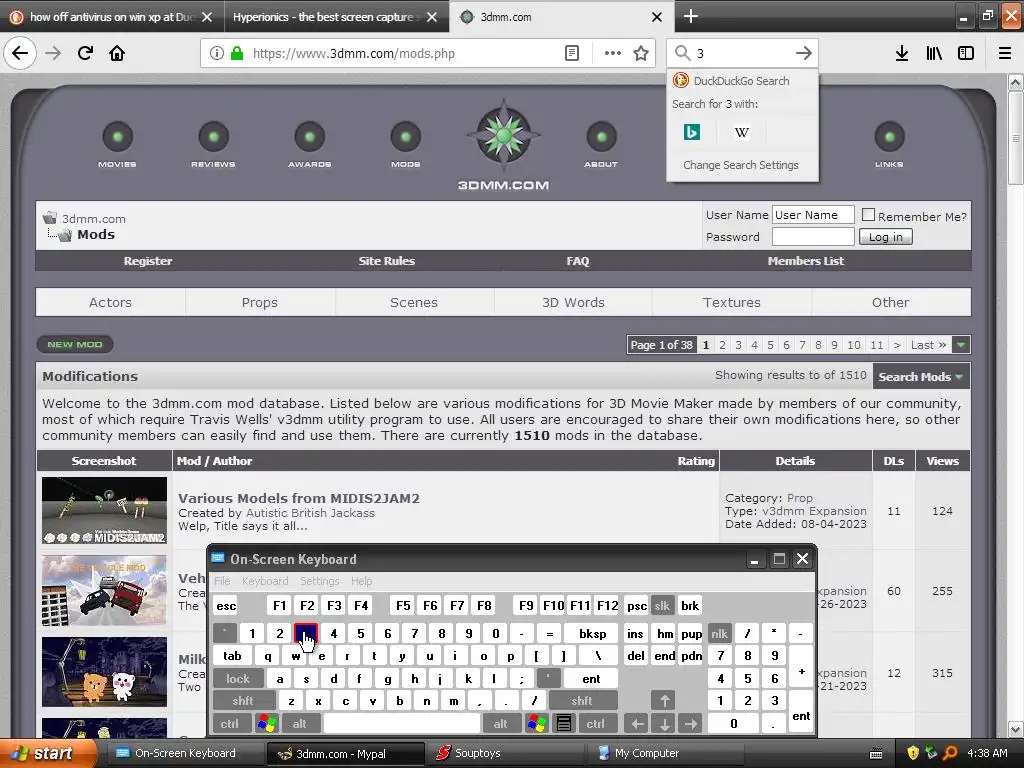Click the MIDIS2JAM2 screenshot thumbnail

coord(104,510)
